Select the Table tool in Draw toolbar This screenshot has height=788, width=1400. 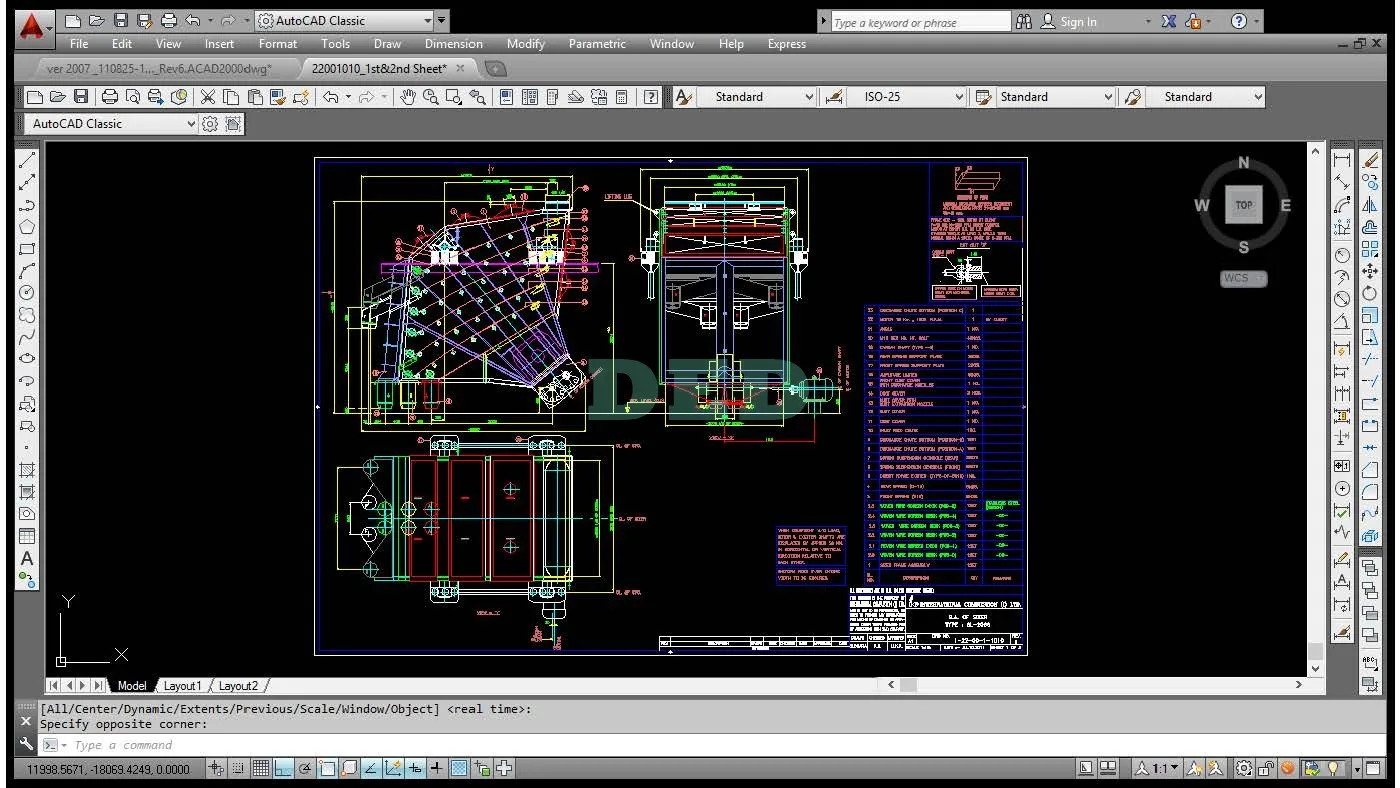tap(27, 536)
